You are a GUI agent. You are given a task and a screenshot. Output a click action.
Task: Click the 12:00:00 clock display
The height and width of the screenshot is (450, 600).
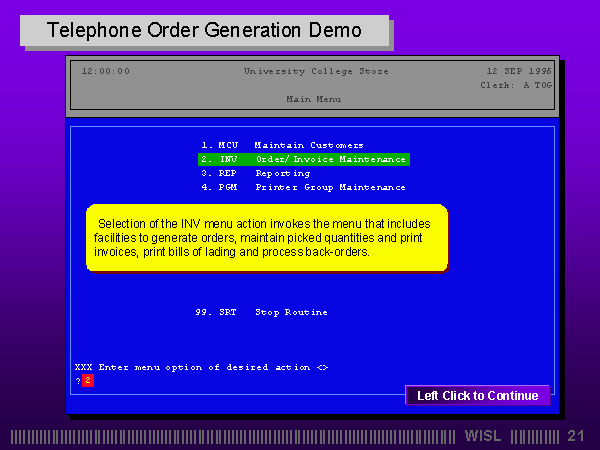point(105,71)
